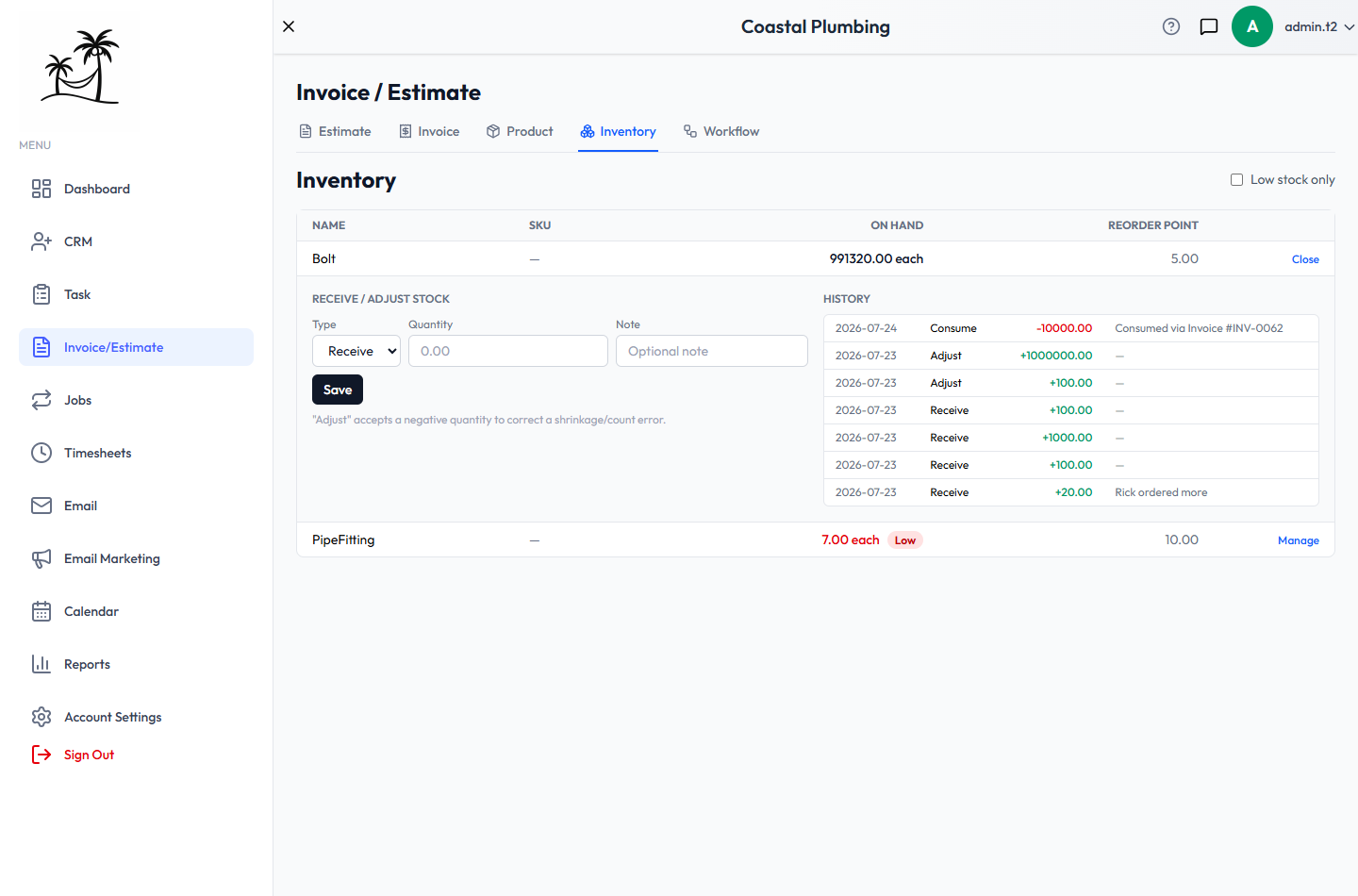Click the Consumed via Invoice #INV-0062 note

tap(1199, 328)
